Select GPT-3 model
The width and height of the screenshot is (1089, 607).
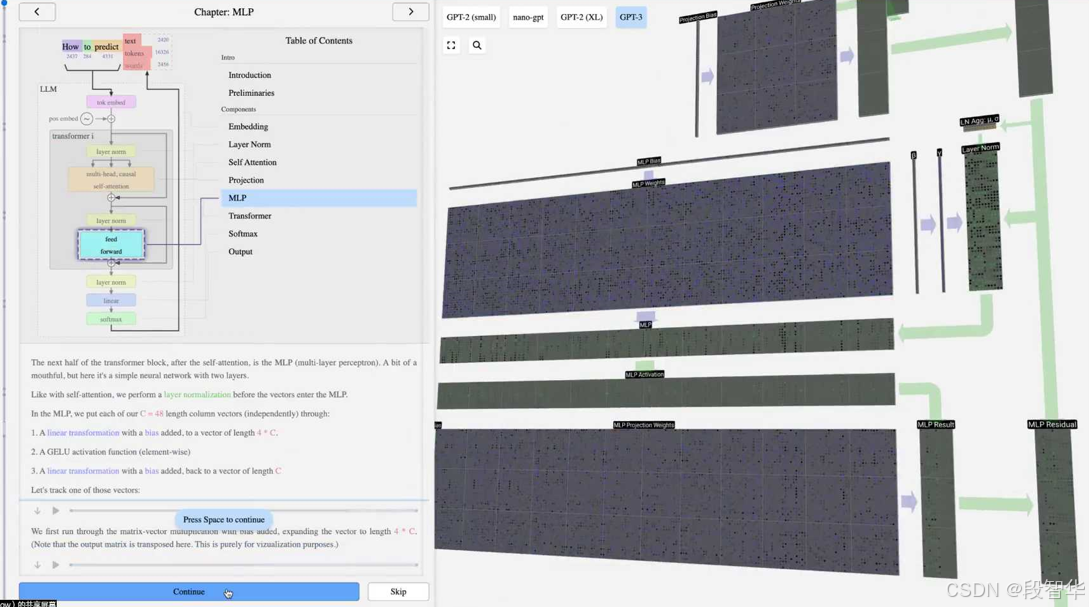tap(631, 17)
